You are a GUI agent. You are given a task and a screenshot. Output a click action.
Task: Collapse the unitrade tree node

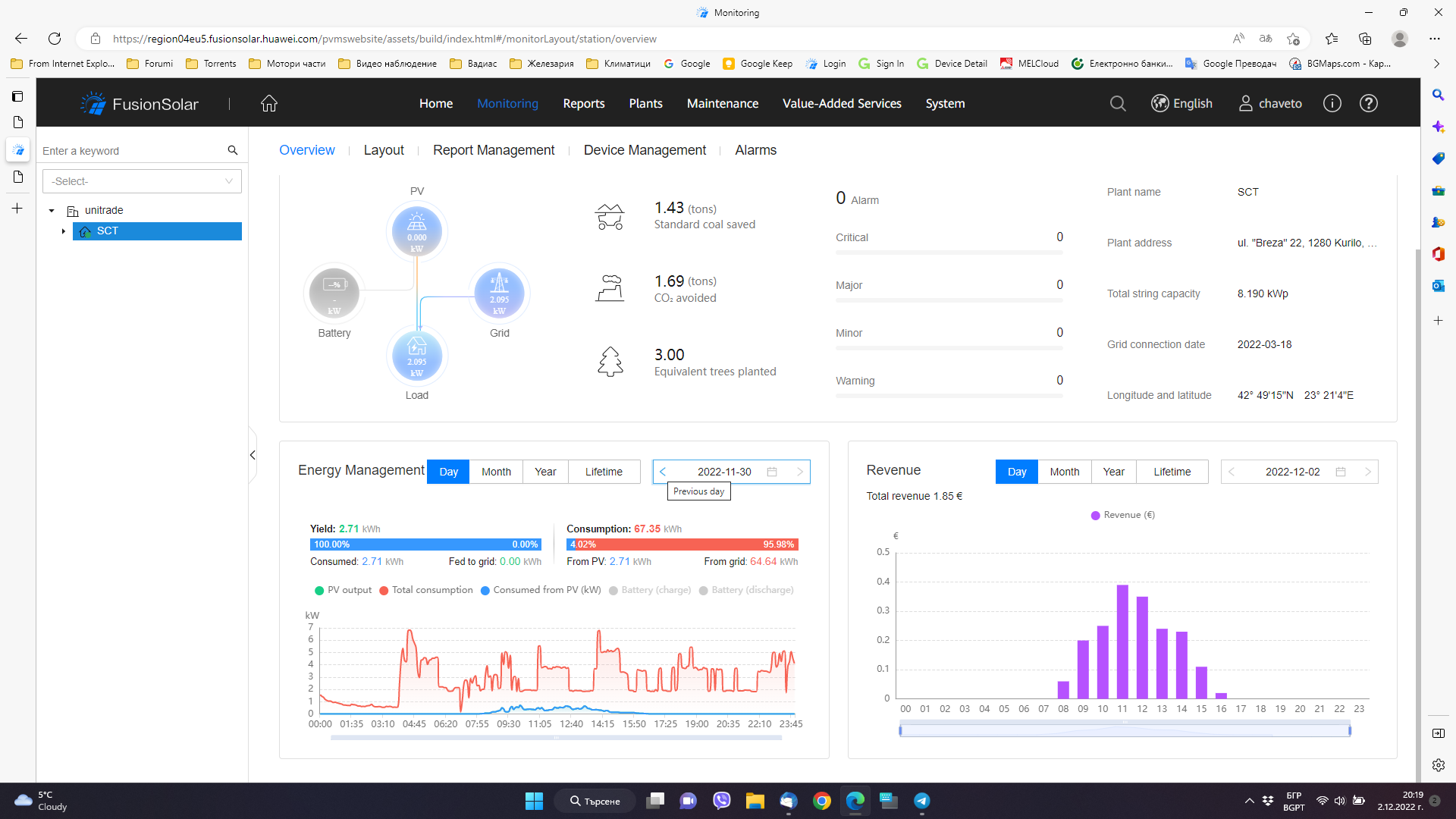(52, 211)
